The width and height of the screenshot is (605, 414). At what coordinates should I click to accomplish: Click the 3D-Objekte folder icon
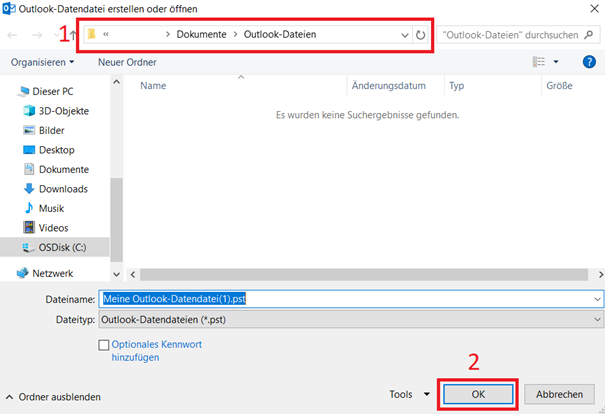28,110
